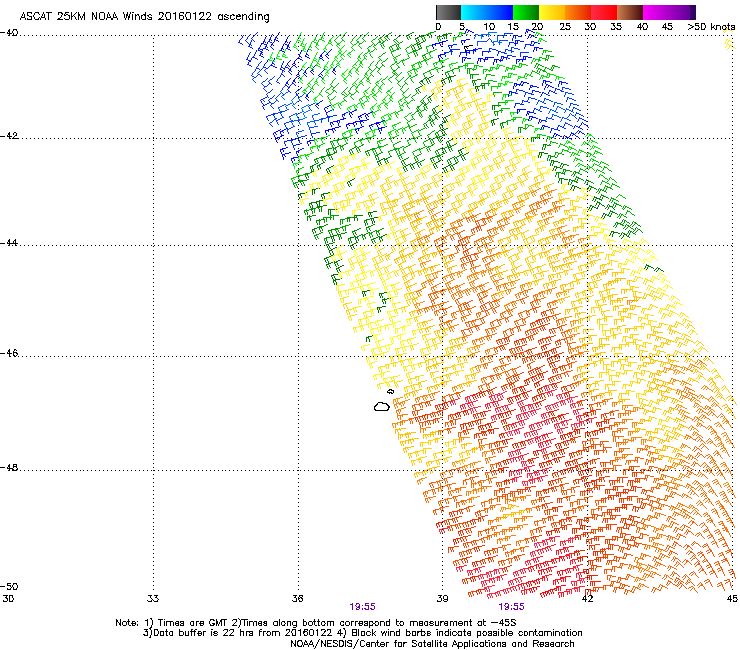The image size is (740, 650).
Task: Click the '>50 knots' legend label
Action: point(711,26)
